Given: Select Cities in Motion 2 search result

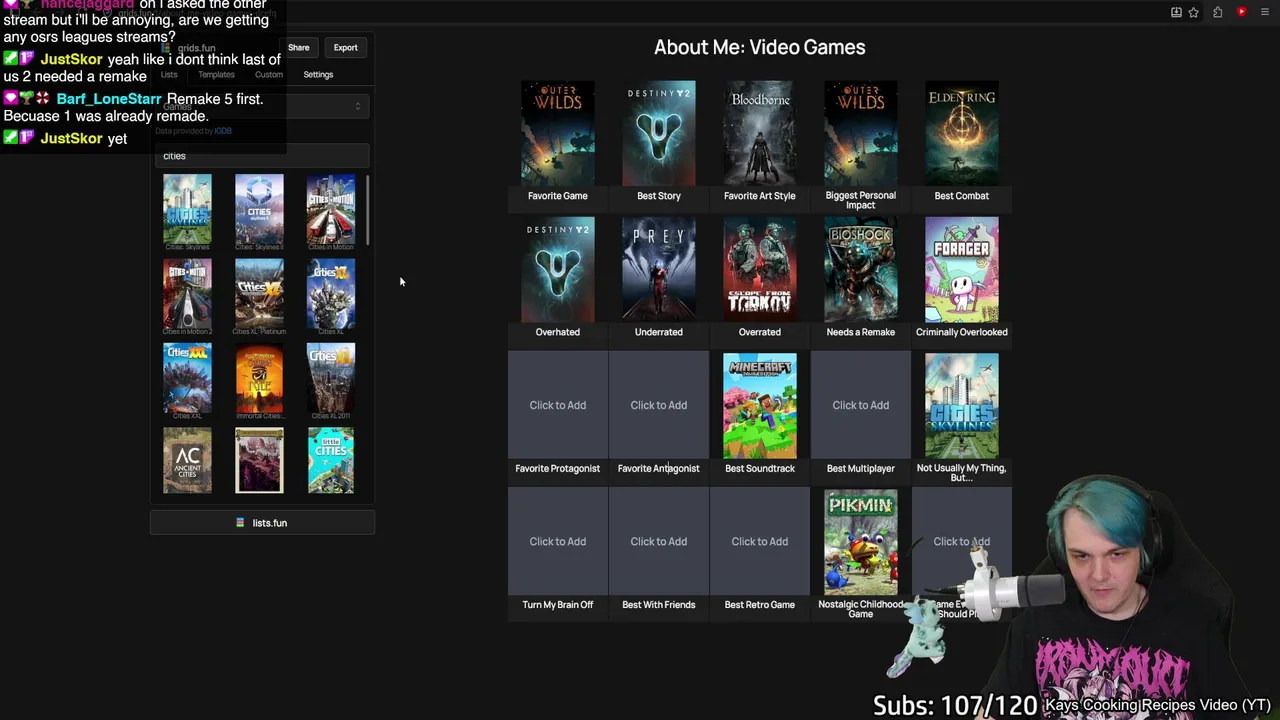Looking at the screenshot, I should click(187, 296).
